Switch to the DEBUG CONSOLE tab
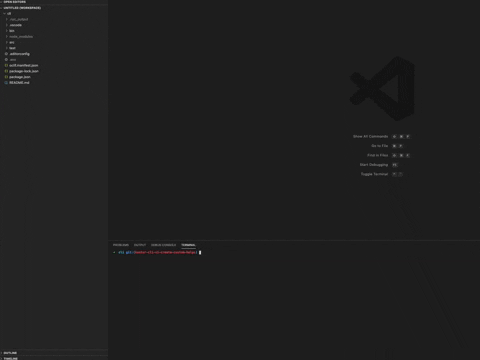 (163, 245)
